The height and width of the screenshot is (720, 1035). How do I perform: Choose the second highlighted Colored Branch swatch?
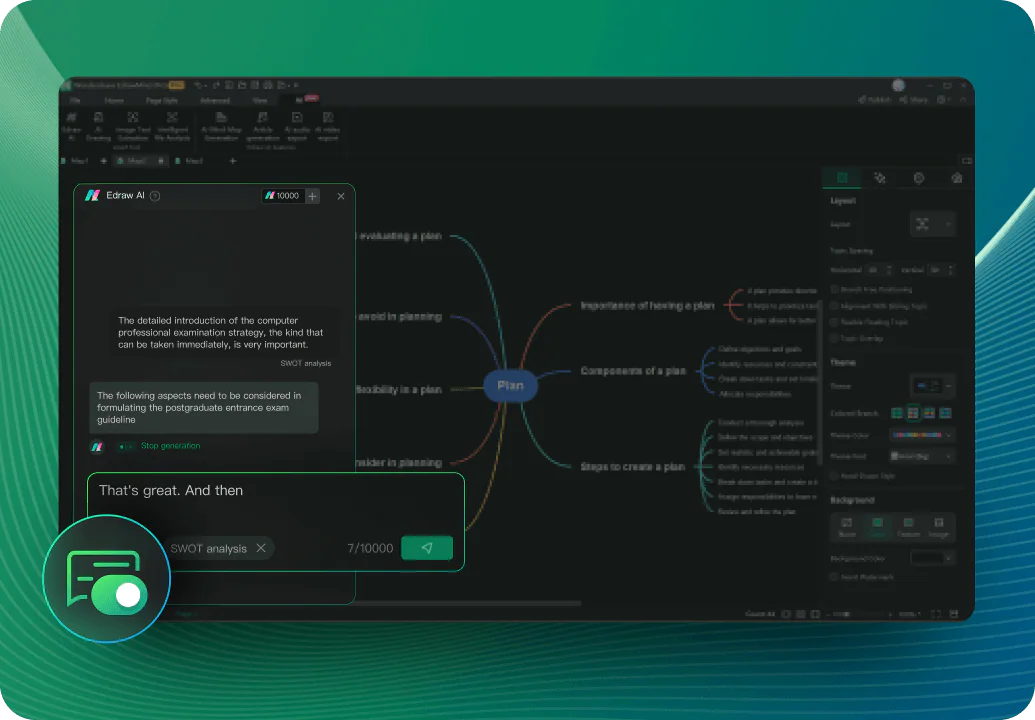[913, 413]
